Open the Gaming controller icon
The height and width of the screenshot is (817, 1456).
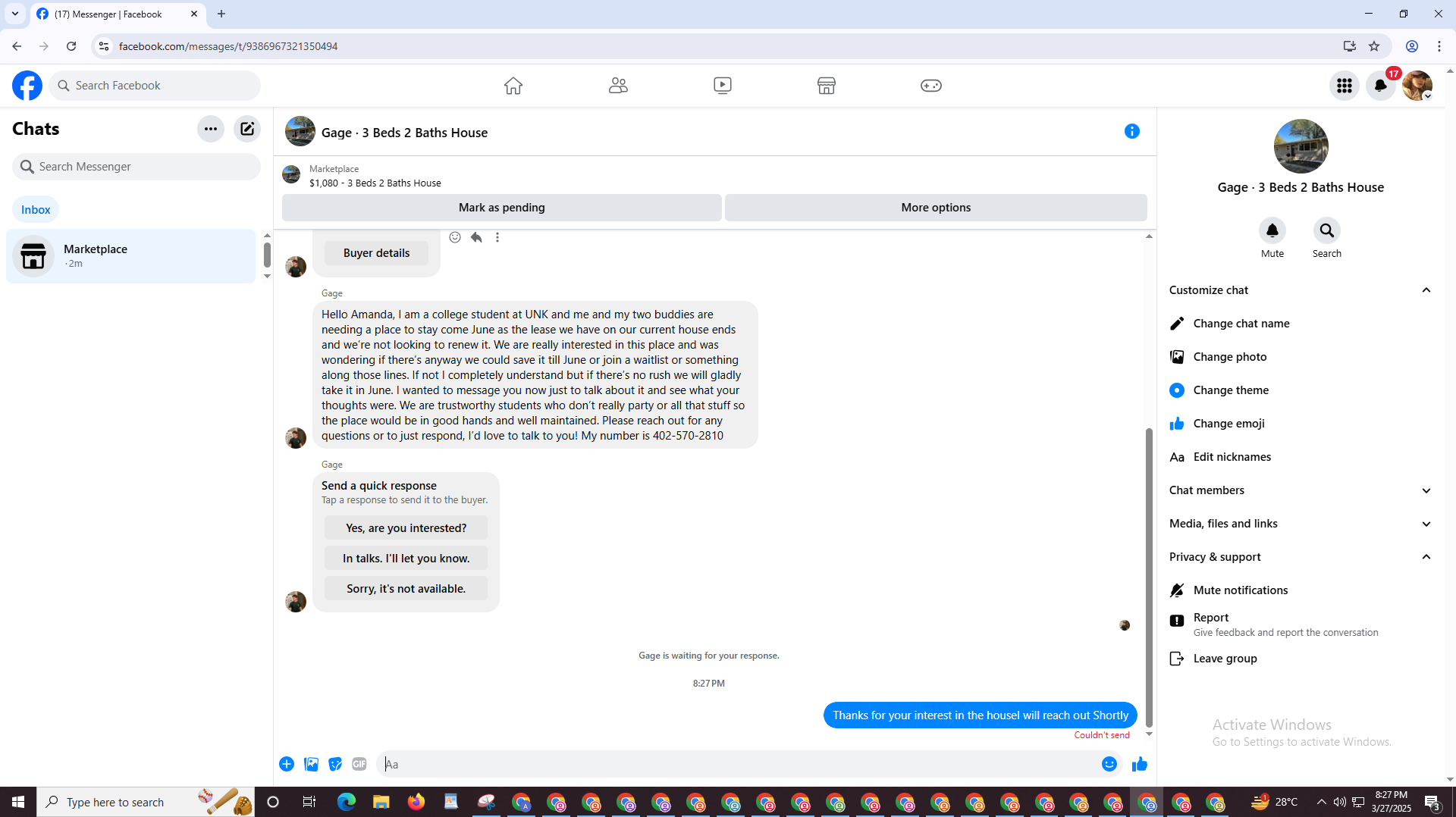point(931,86)
